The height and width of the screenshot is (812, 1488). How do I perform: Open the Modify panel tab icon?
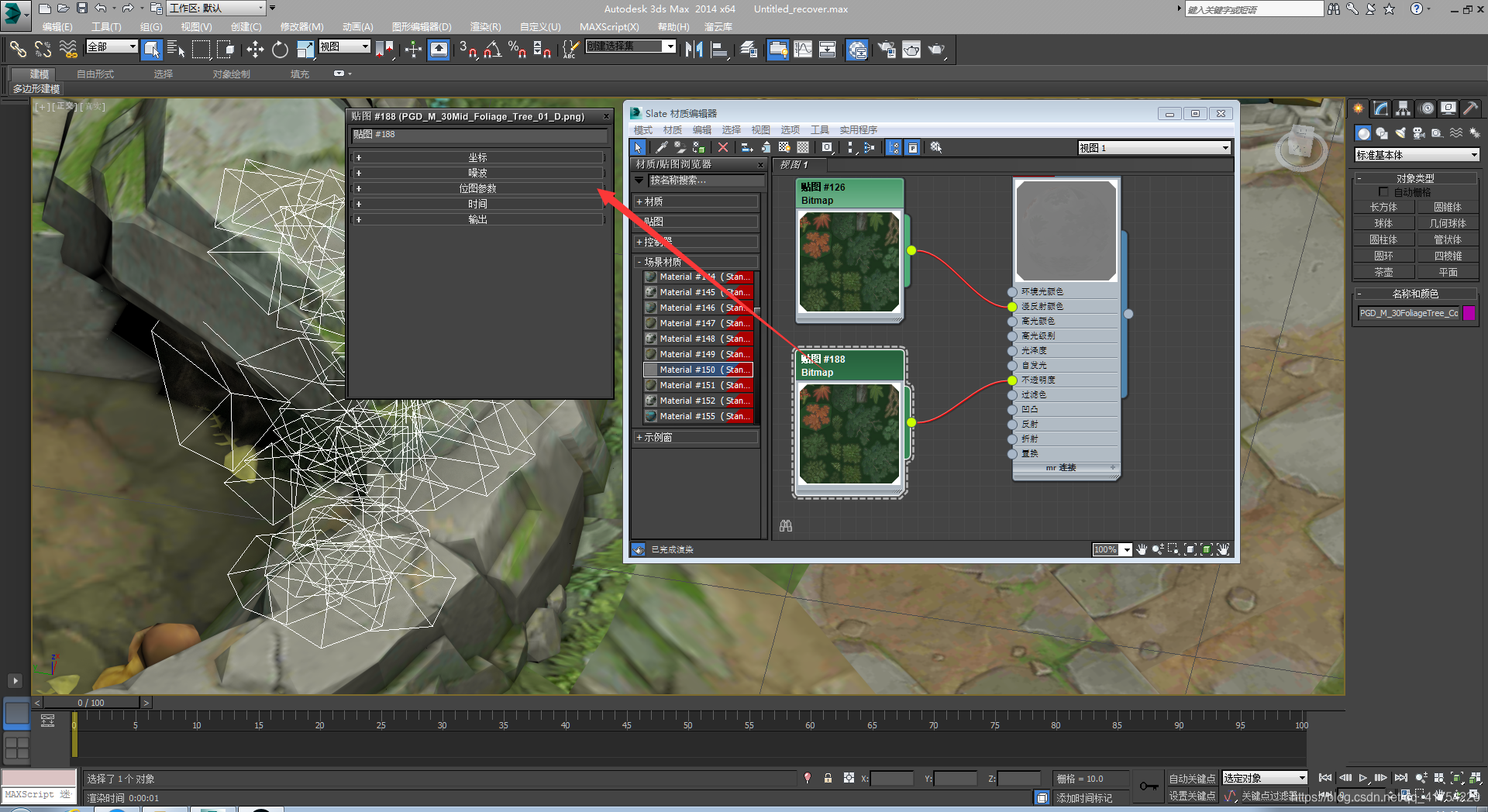click(1380, 108)
